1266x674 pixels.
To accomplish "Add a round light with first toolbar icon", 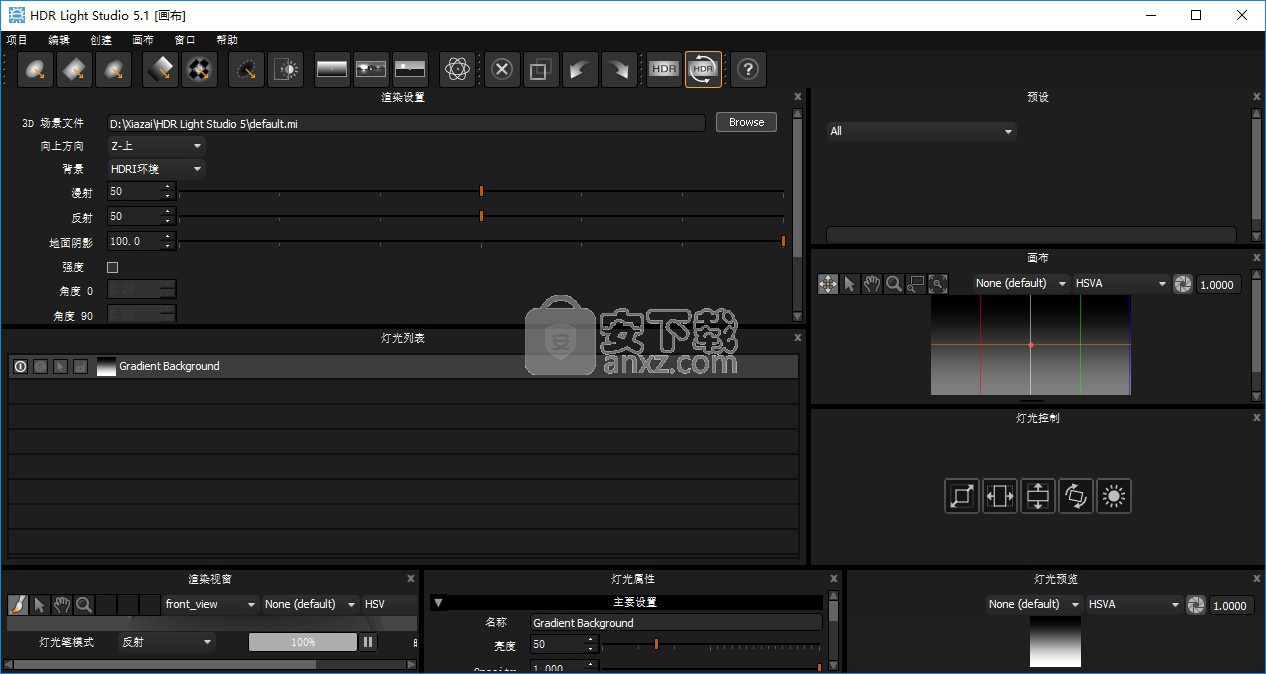I will 37,69.
